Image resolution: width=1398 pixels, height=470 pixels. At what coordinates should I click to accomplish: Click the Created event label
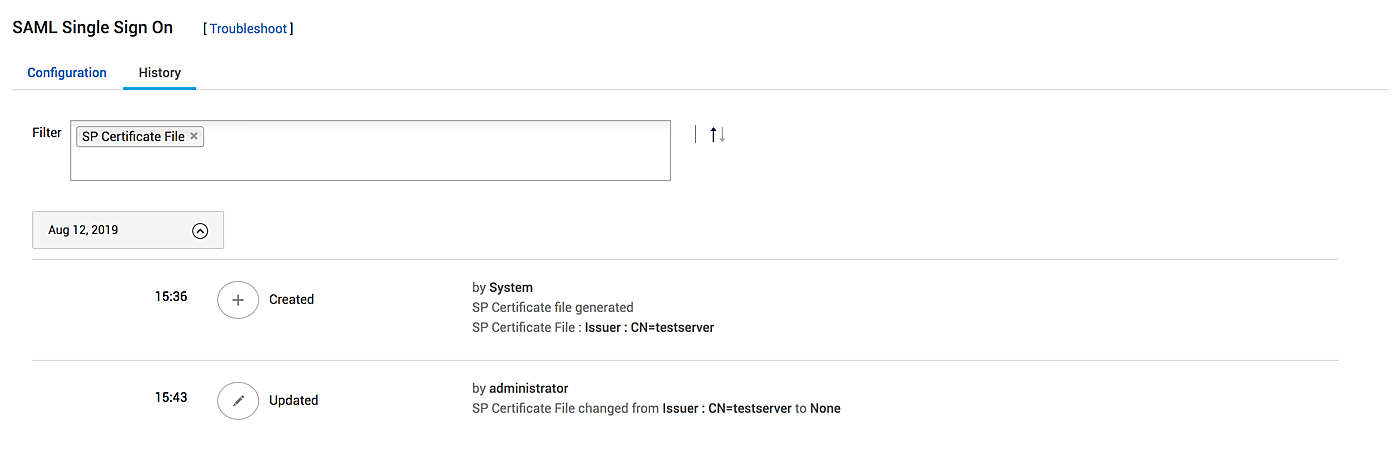[x=291, y=299]
